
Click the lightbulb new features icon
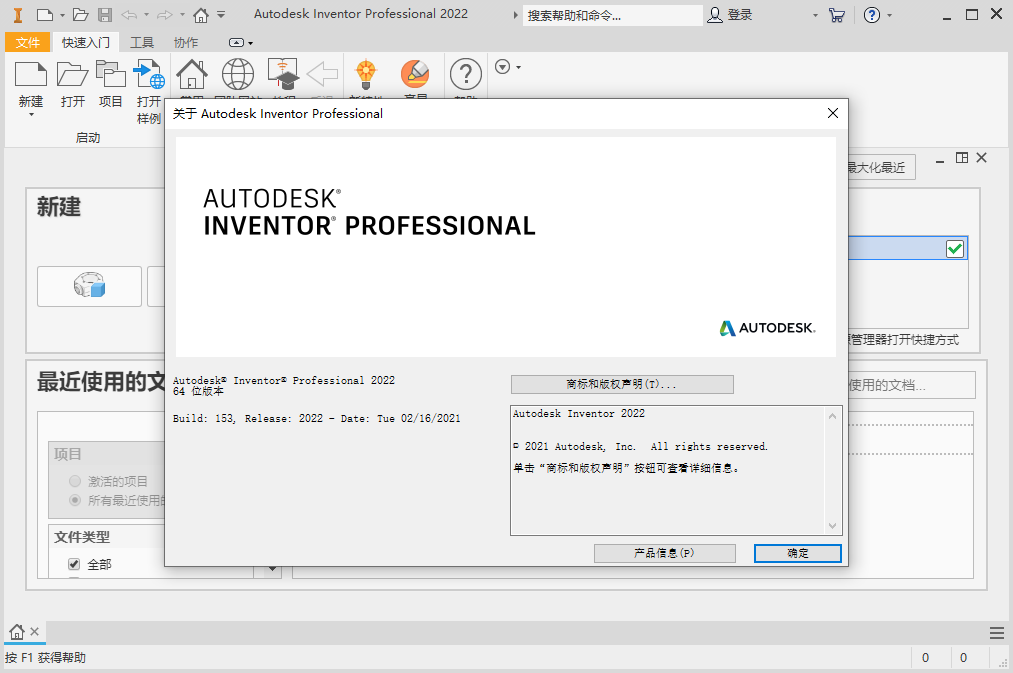[366, 74]
